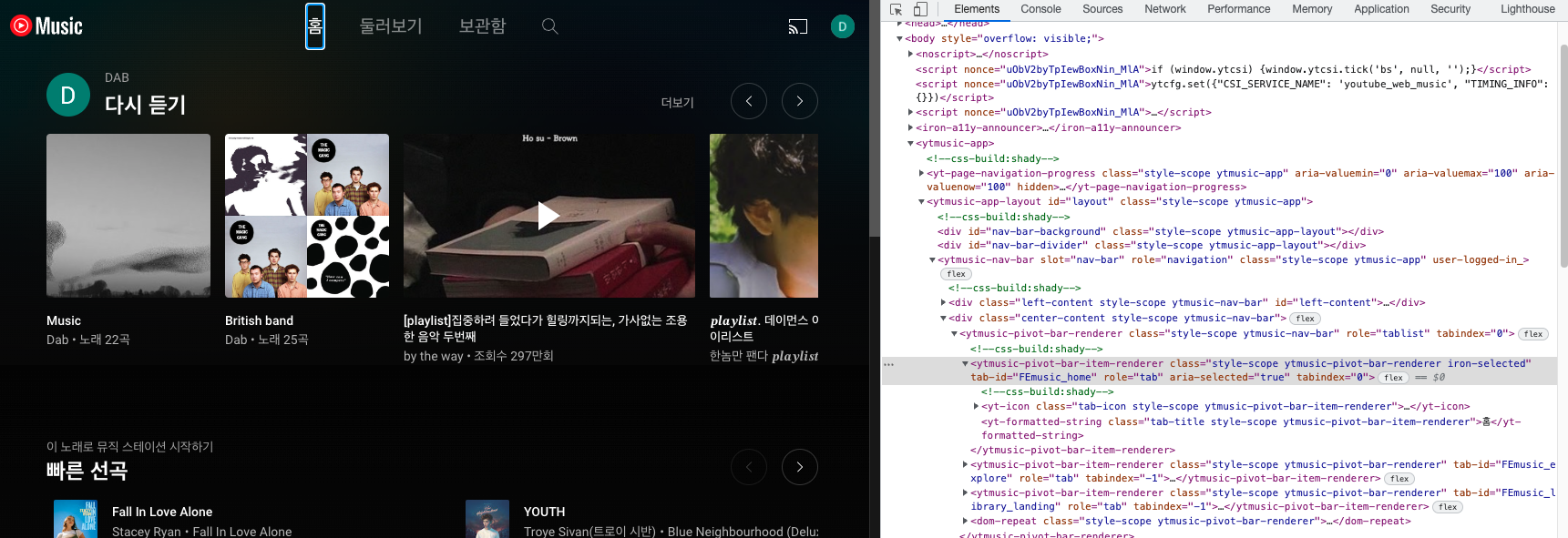Click the music page vertical scrollbar
Viewport: 1568px width, 538px height.
pos(874,118)
